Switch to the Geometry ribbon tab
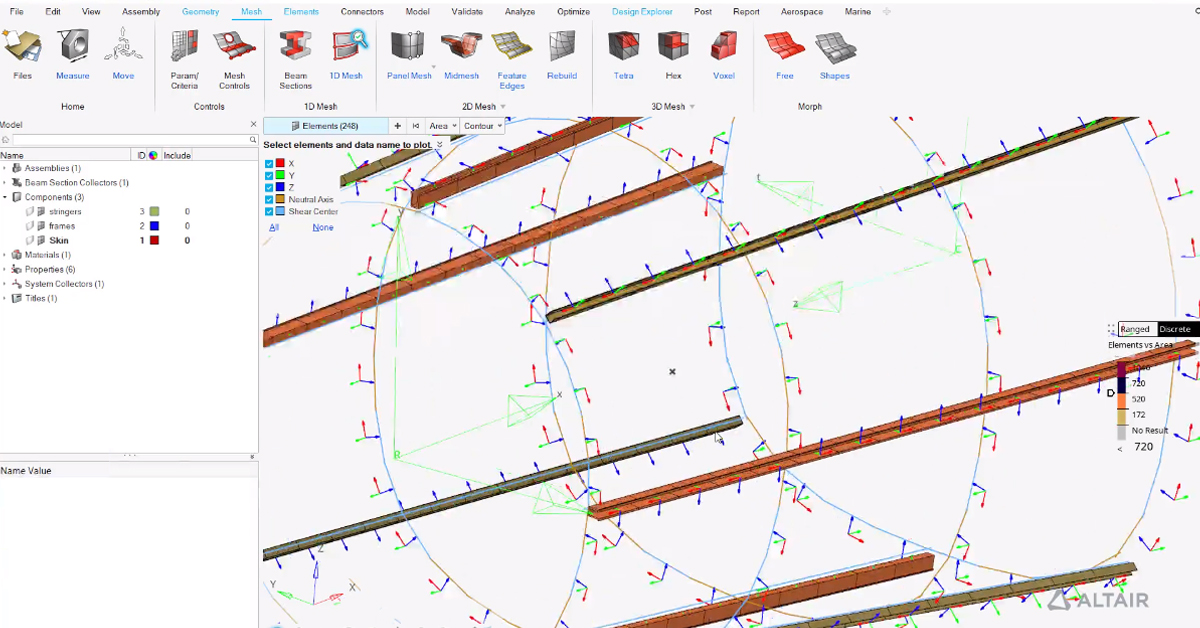 pyautogui.click(x=200, y=12)
